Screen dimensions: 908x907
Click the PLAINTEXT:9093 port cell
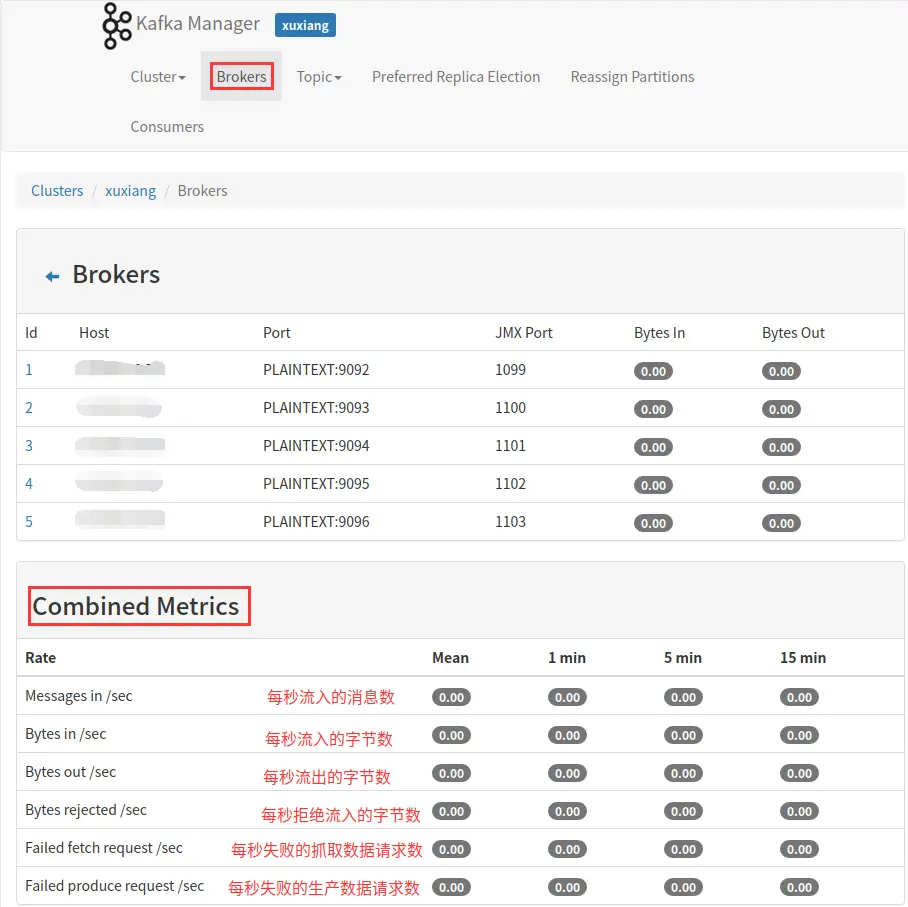[x=316, y=408]
